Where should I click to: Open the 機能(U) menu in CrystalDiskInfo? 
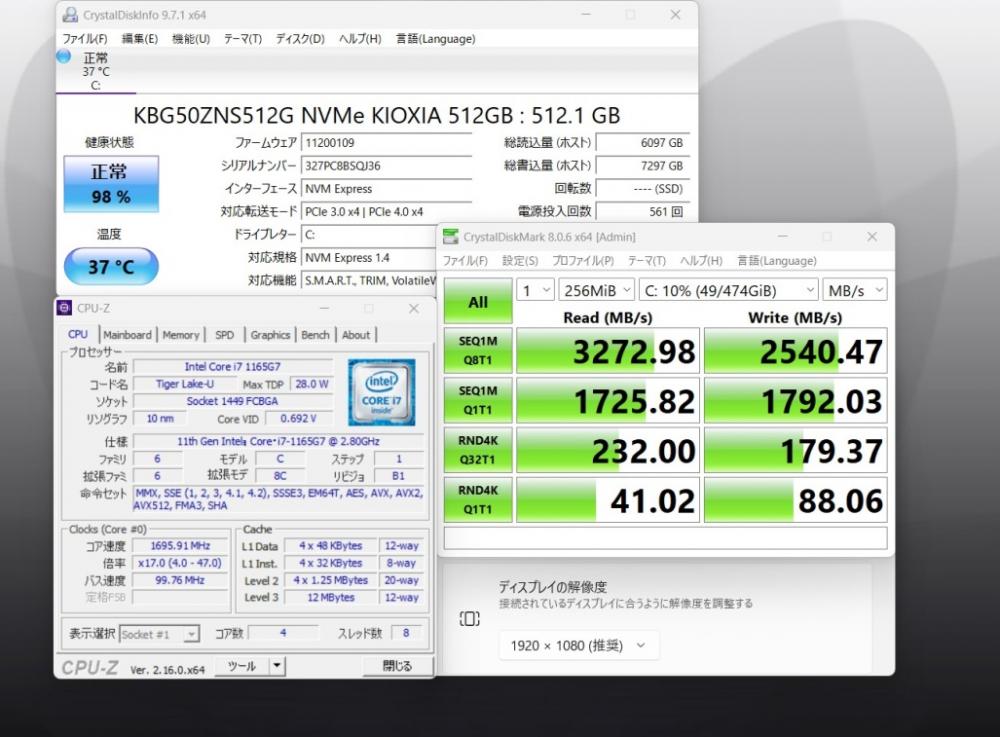tap(191, 39)
